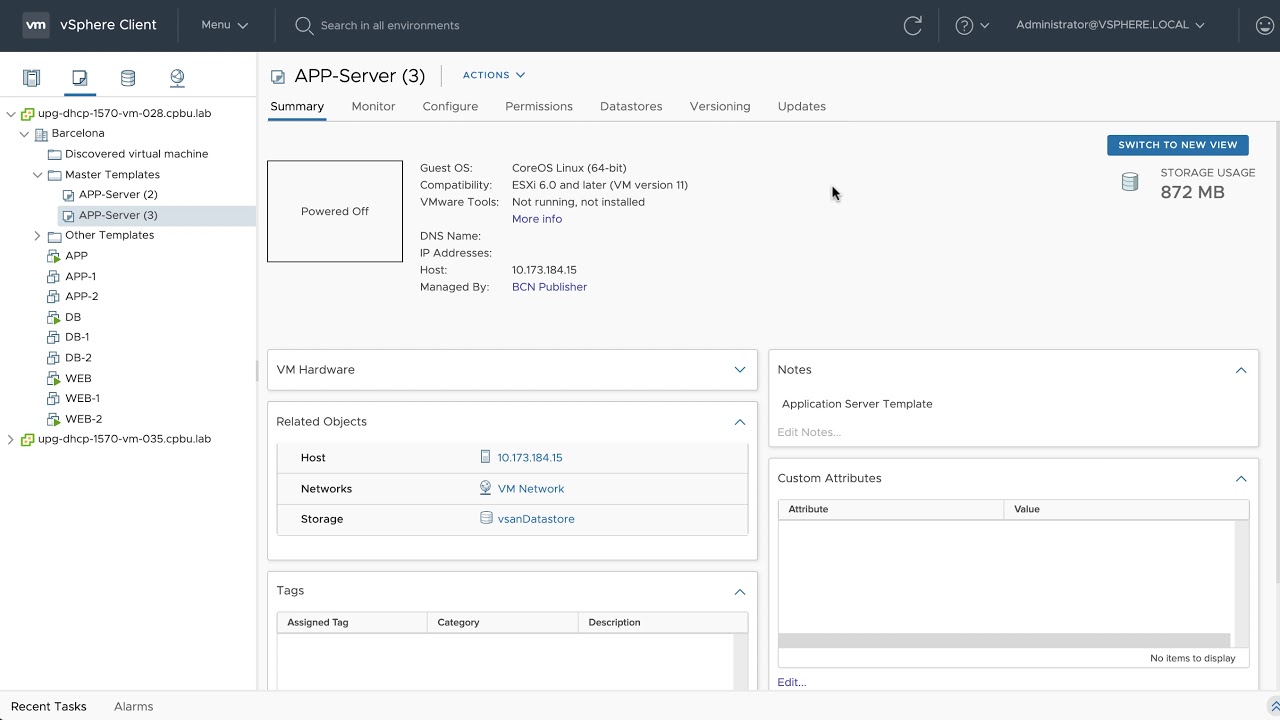Collapse the Barcelona datacenter node

pos(23,133)
